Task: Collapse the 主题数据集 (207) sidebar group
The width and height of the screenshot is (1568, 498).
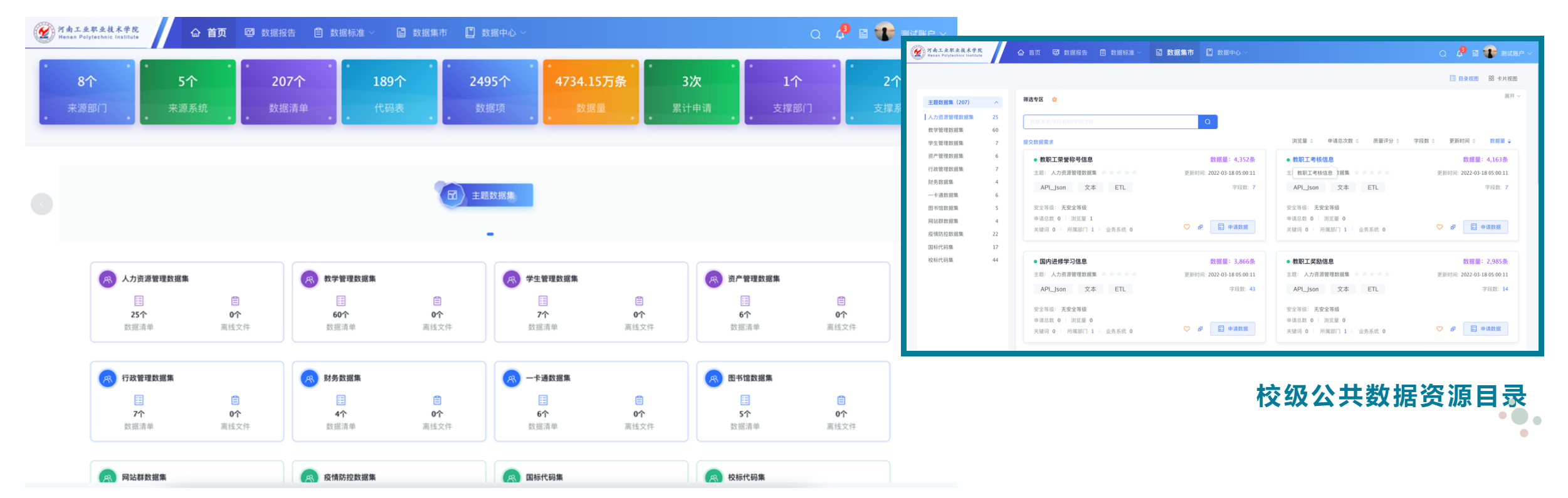Action: (996, 103)
